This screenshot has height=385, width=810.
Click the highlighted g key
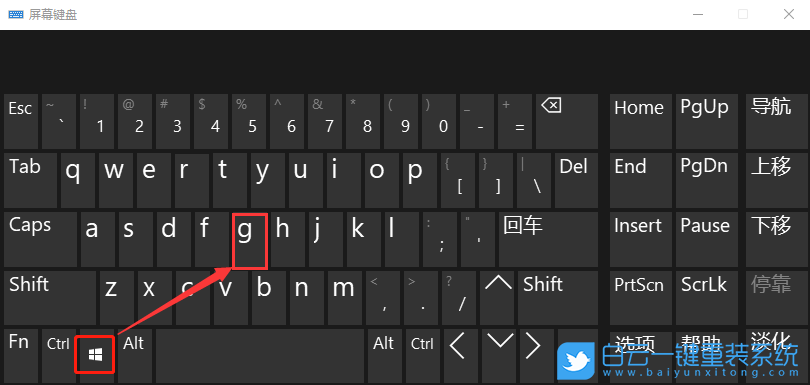(250, 241)
